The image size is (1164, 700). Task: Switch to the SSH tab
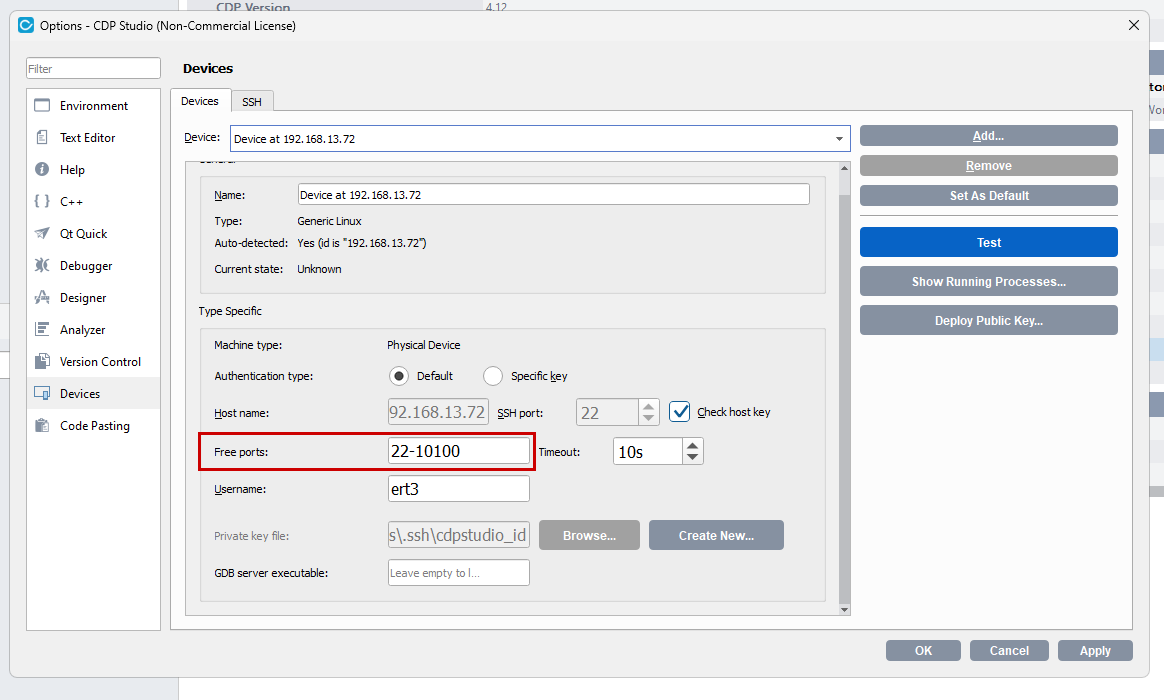(x=252, y=102)
